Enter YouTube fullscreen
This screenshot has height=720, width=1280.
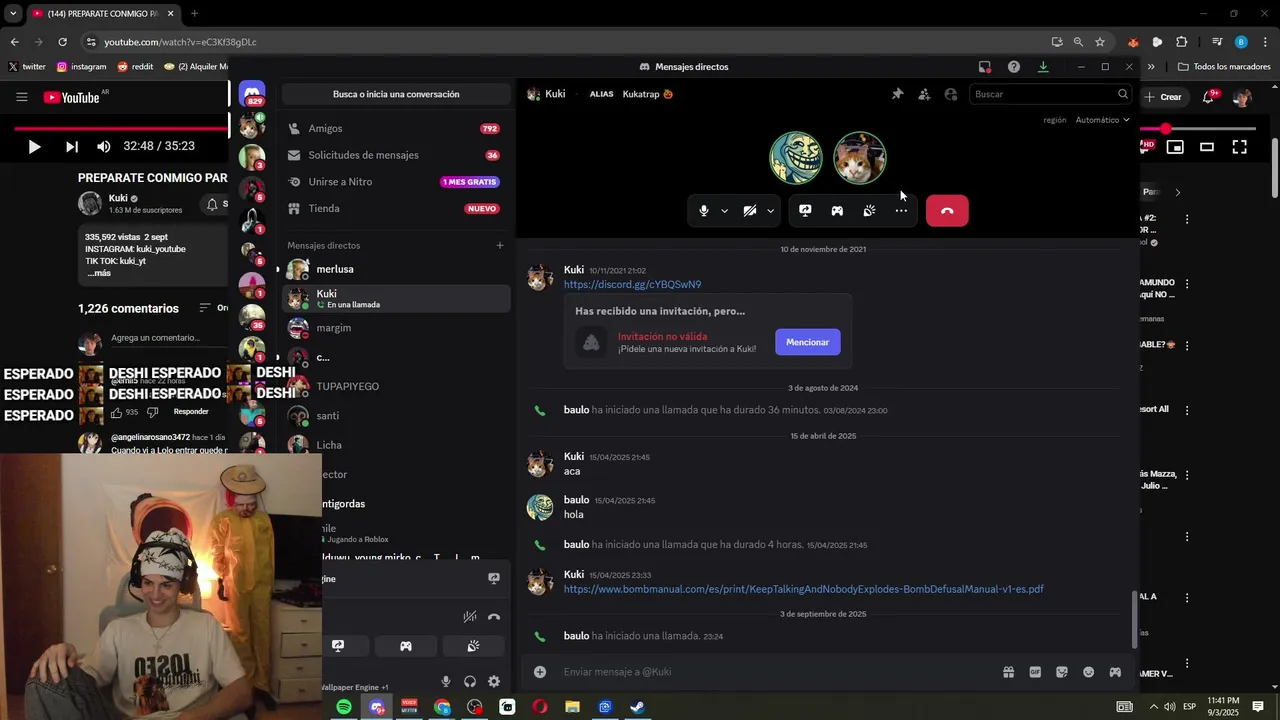point(1239,147)
